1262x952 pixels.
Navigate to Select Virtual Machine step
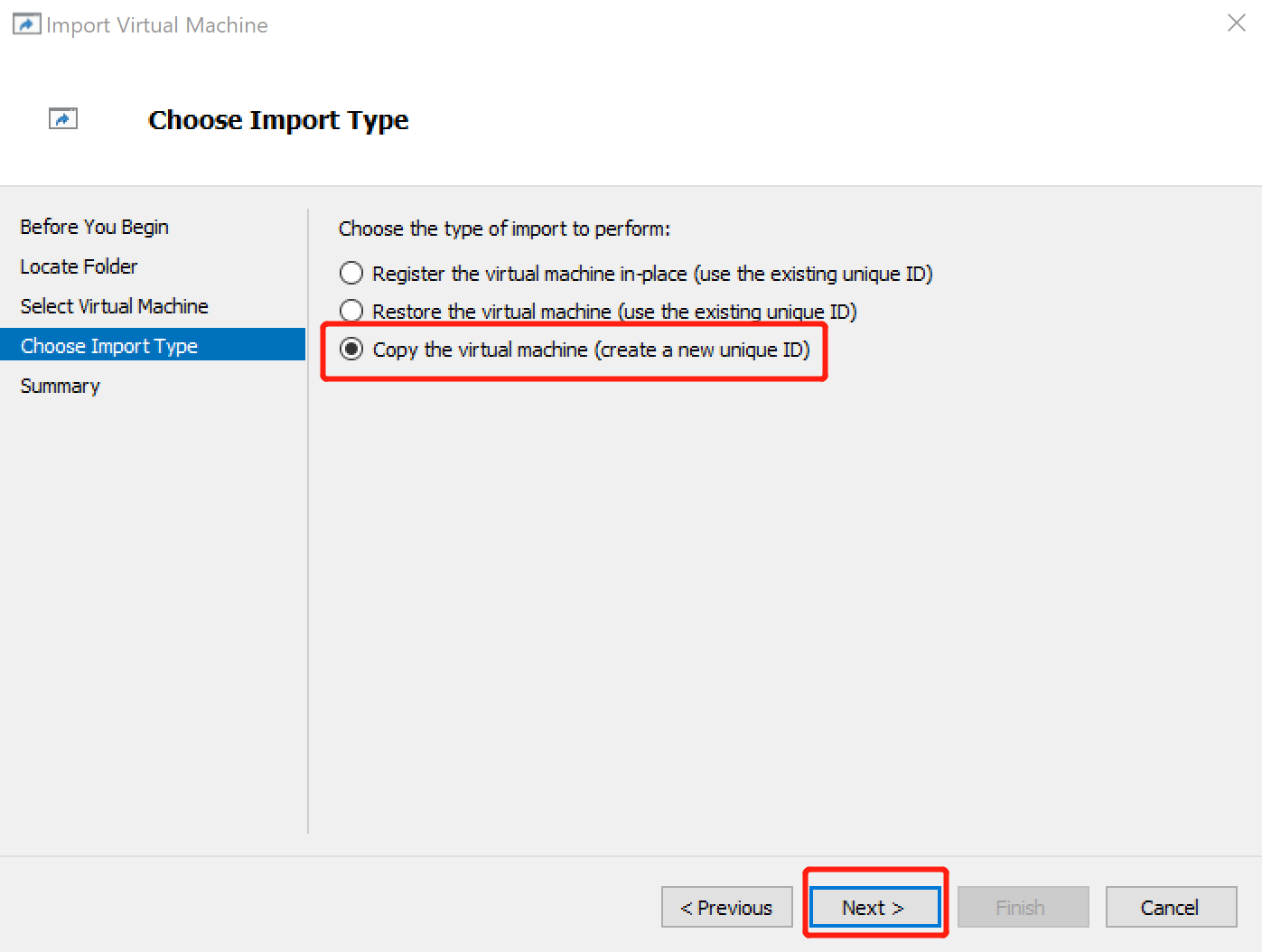(114, 306)
